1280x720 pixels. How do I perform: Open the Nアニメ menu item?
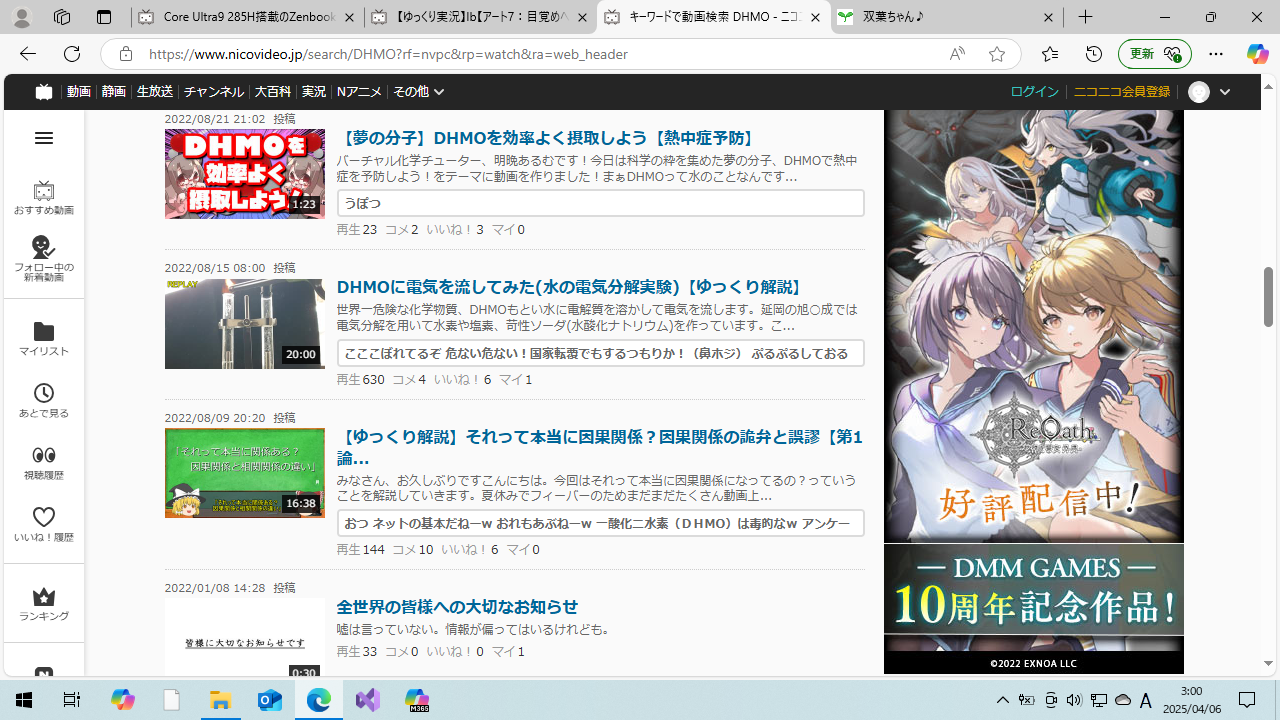(359, 92)
